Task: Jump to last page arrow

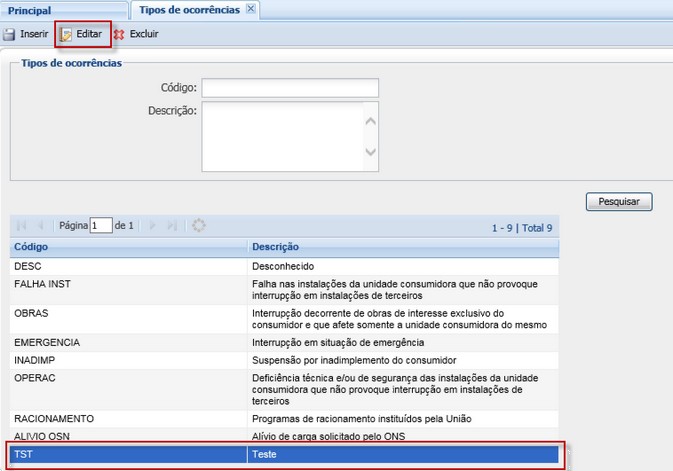Action: pos(172,226)
